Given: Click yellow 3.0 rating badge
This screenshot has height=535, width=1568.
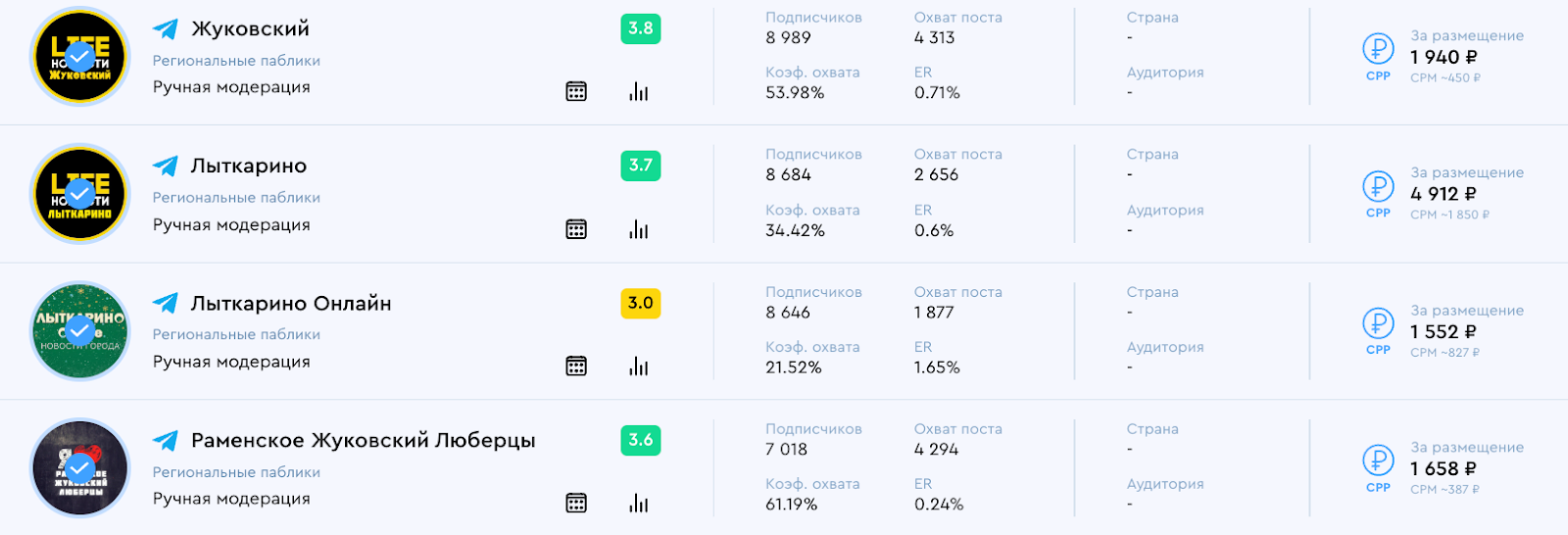Looking at the screenshot, I should (x=641, y=303).
